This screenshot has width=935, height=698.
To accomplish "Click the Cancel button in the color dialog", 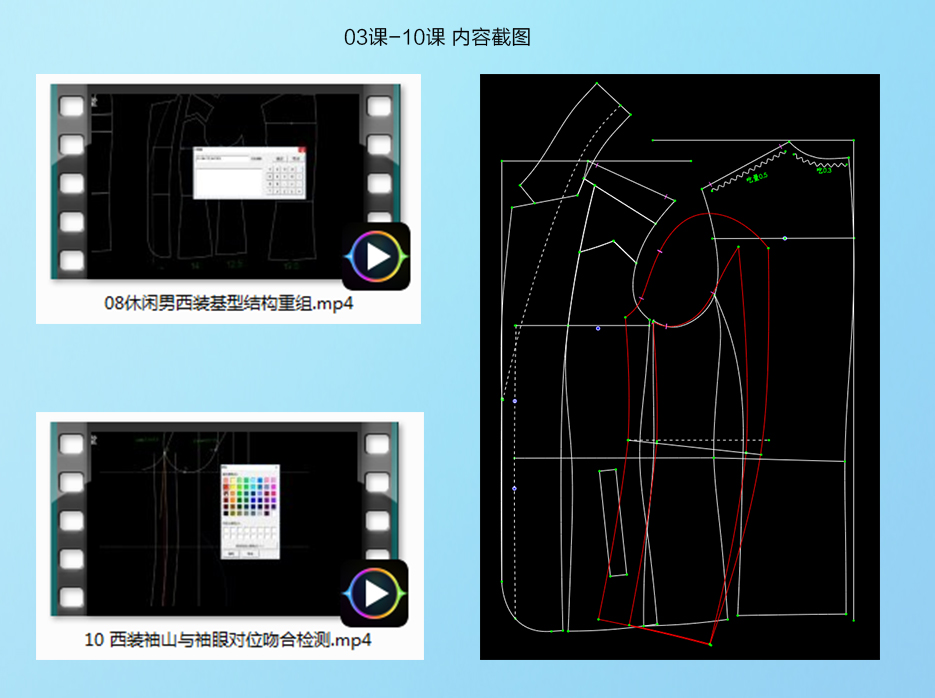I will (250, 553).
